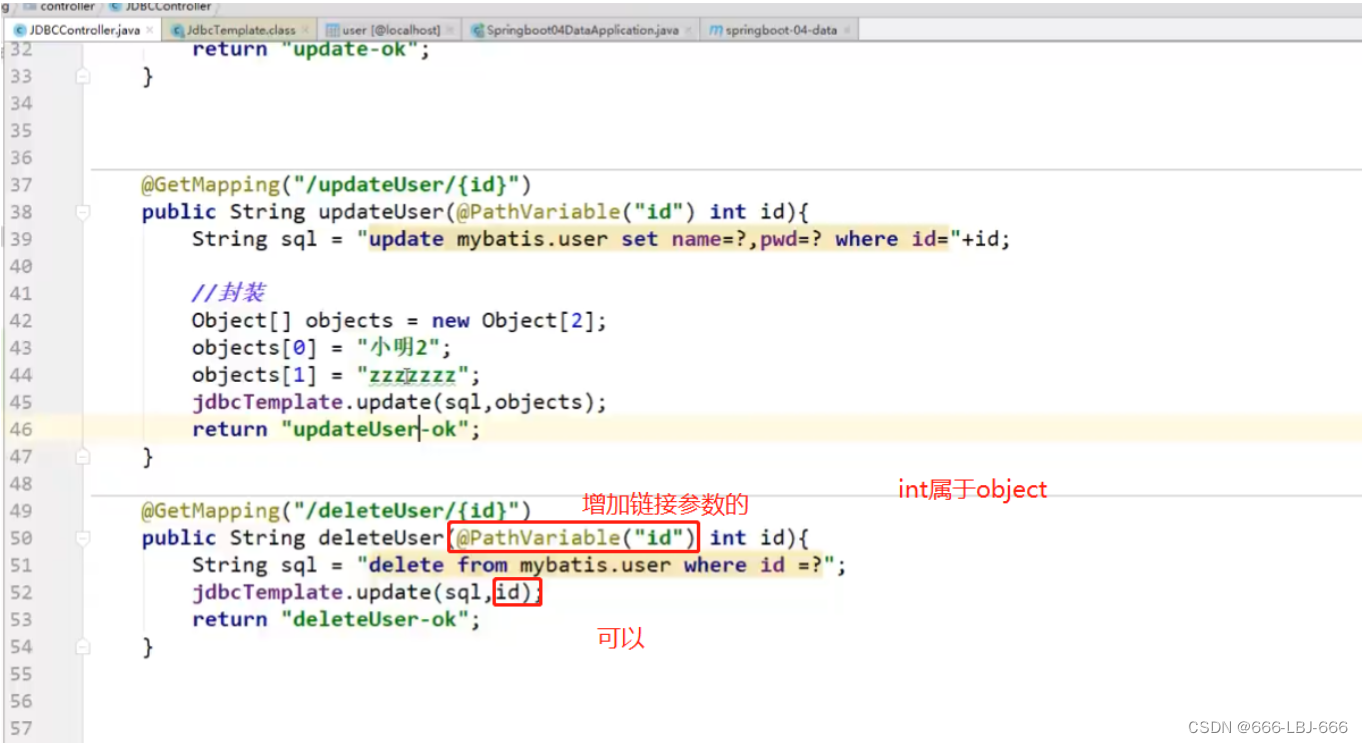
Task: Open the JdbcTemplate.class tab
Action: pyautogui.click(x=240, y=30)
